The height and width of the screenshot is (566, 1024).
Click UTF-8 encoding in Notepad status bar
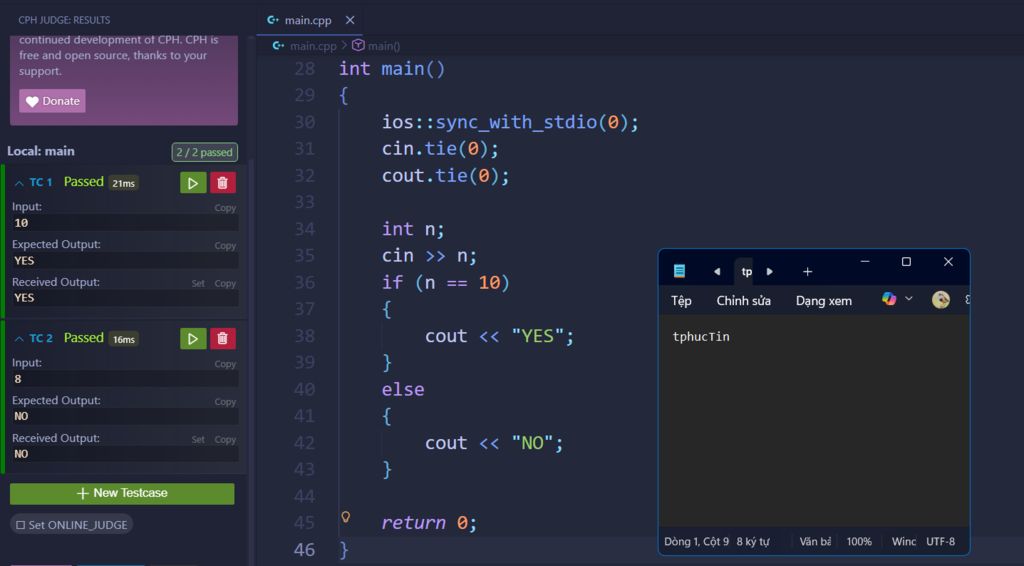coord(940,542)
